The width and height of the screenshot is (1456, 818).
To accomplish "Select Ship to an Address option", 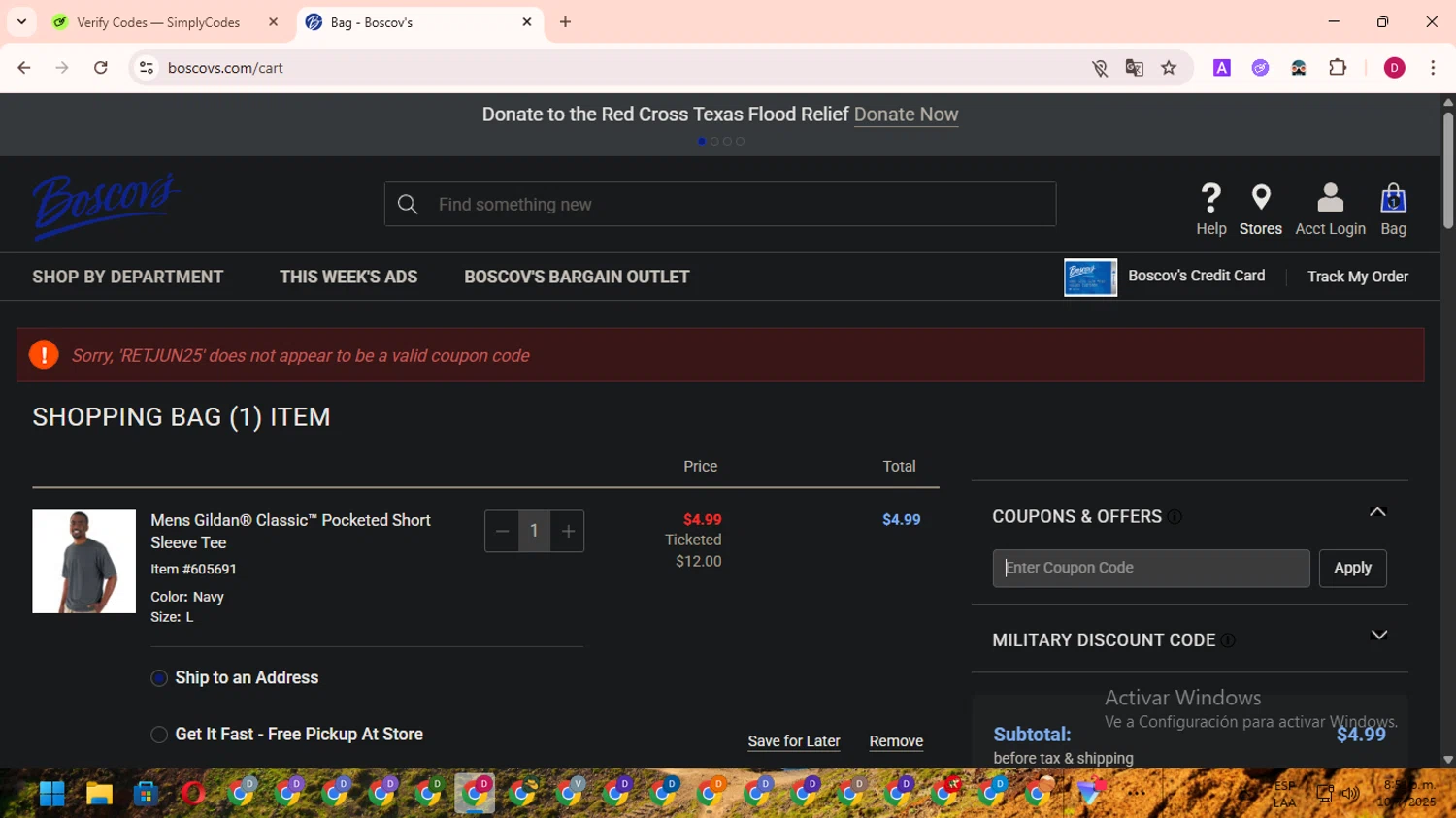I will coord(159,678).
